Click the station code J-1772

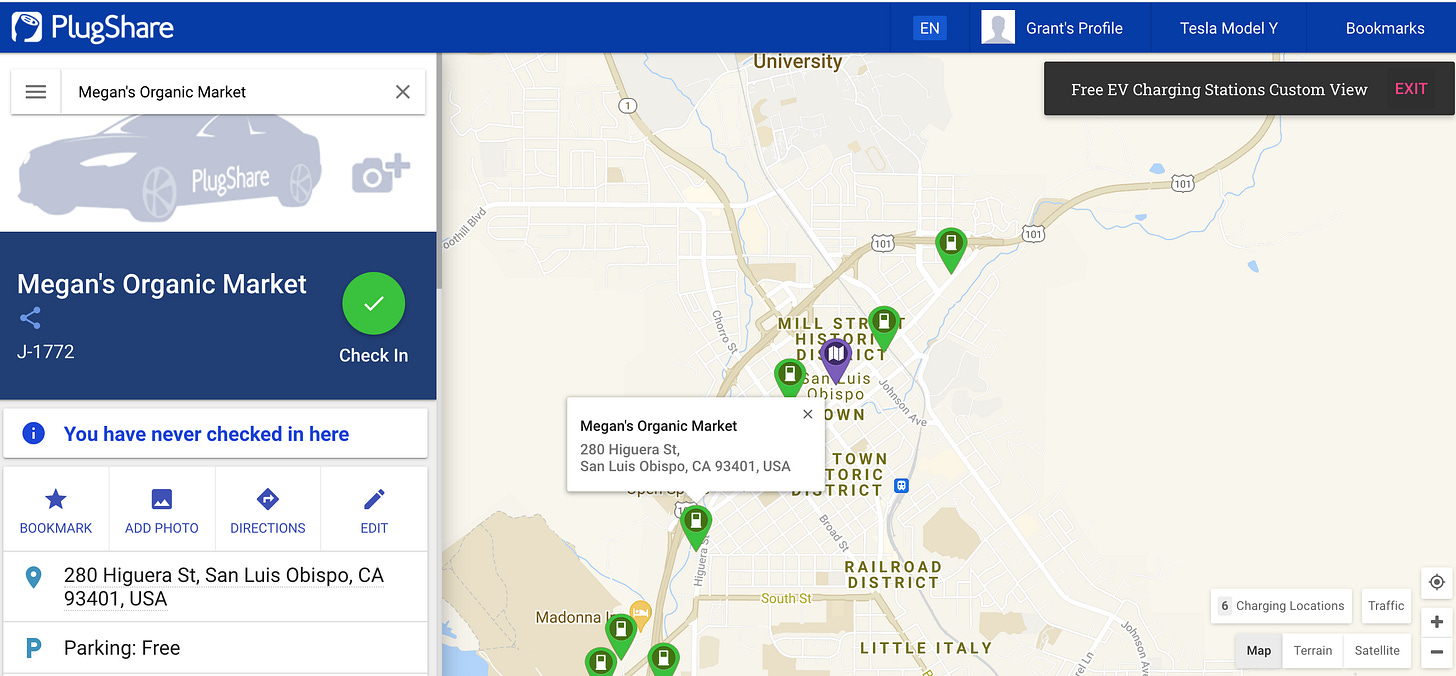(x=46, y=352)
